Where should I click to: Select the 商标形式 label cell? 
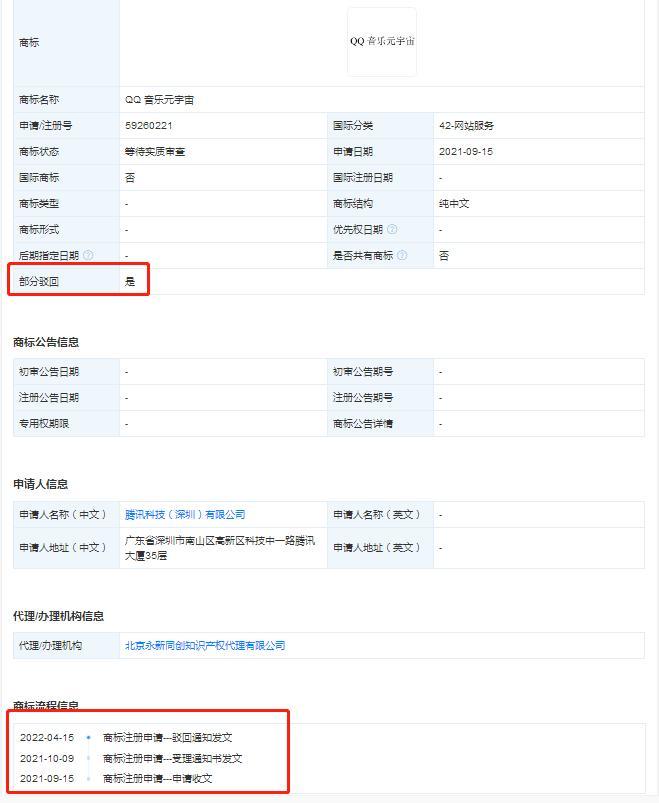click(x=67, y=229)
